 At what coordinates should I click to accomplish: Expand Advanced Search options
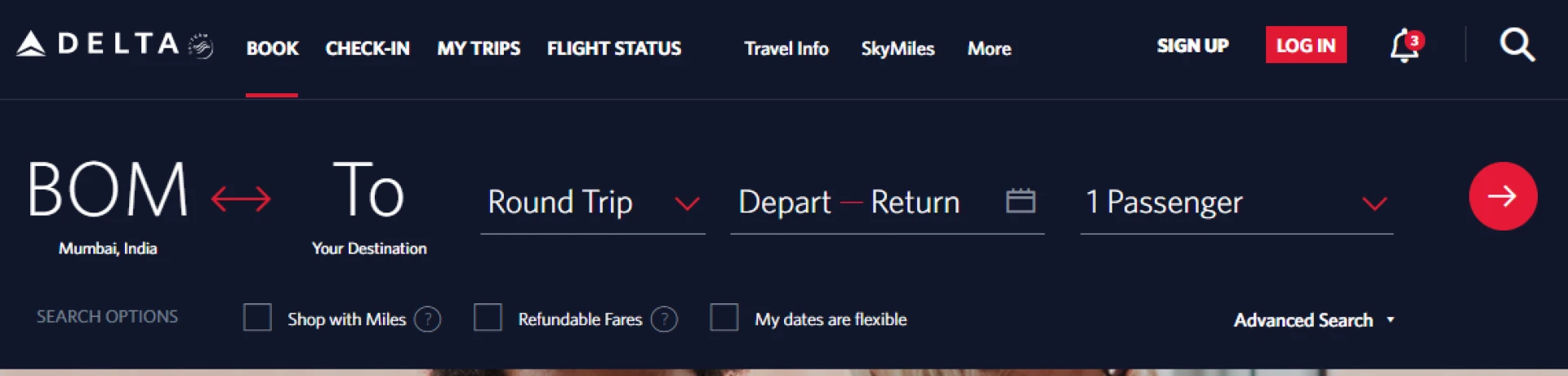(x=1313, y=320)
